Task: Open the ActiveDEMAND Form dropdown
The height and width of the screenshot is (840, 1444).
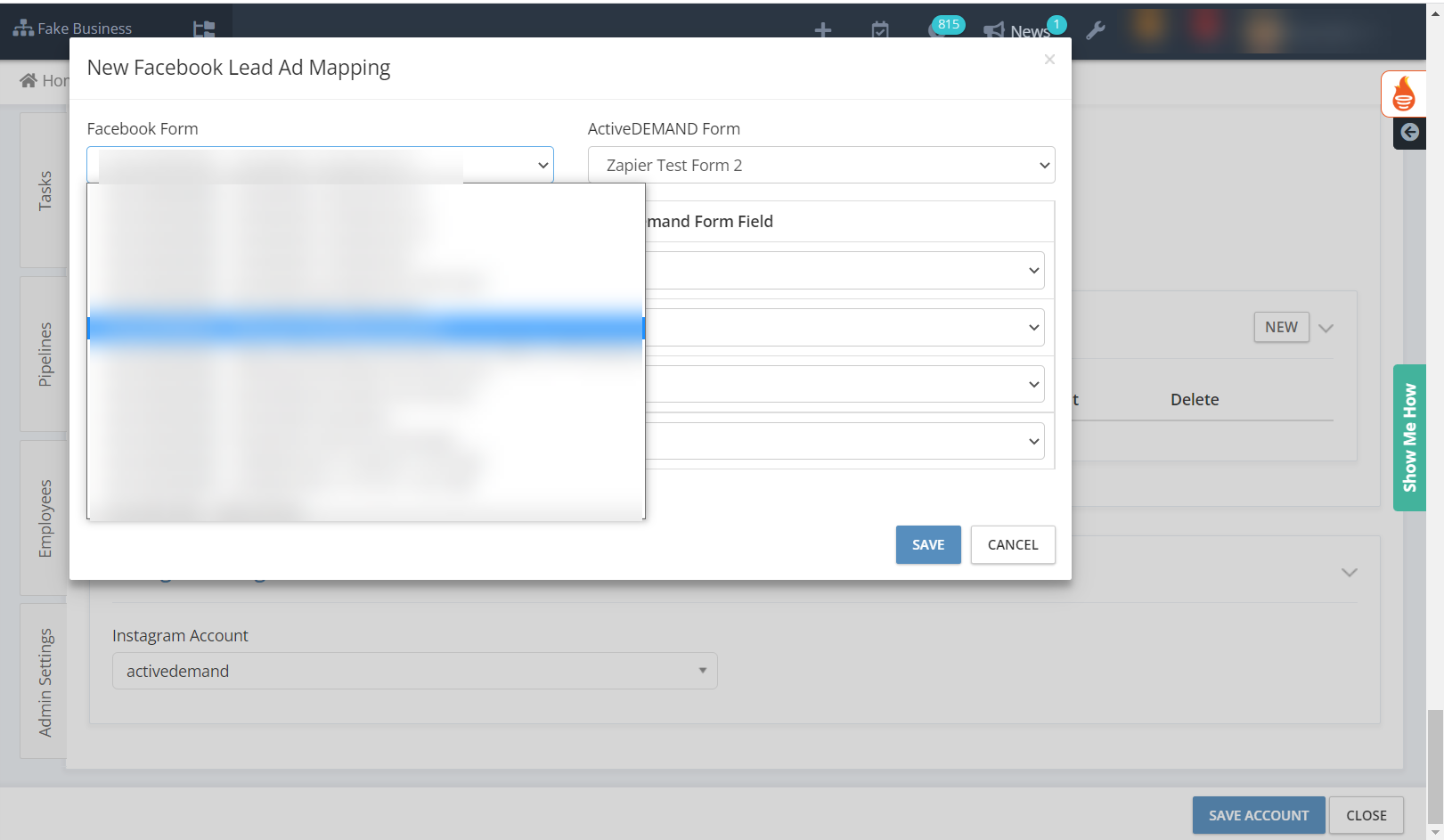Action: pyautogui.click(x=821, y=165)
